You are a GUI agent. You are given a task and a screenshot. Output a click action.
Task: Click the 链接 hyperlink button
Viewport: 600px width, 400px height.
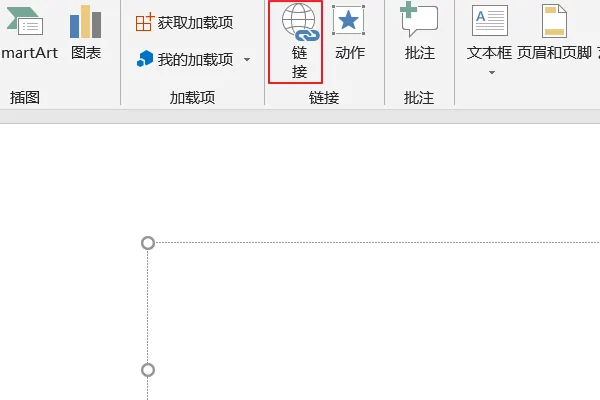[296, 42]
